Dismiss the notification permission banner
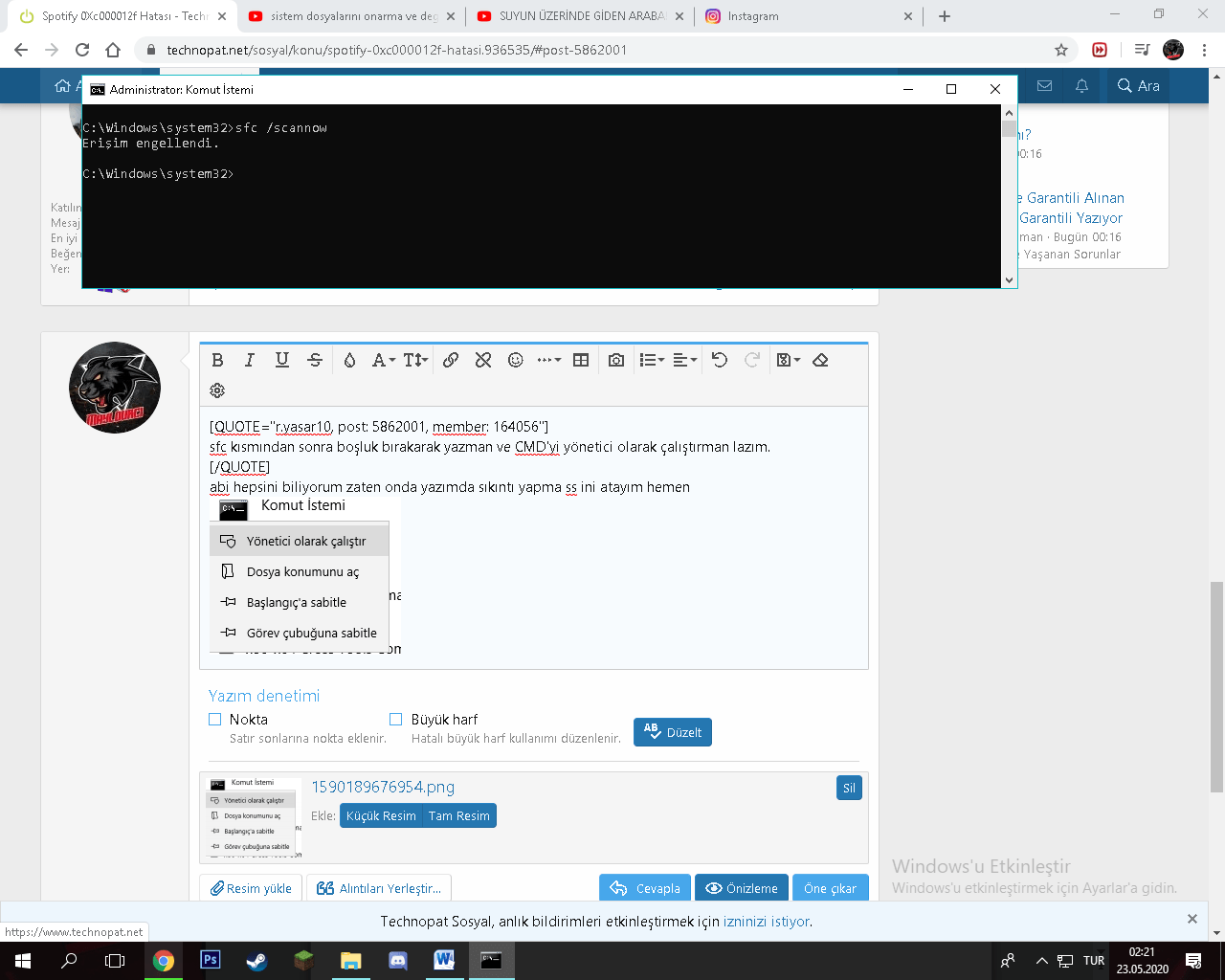 tap(1192, 919)
